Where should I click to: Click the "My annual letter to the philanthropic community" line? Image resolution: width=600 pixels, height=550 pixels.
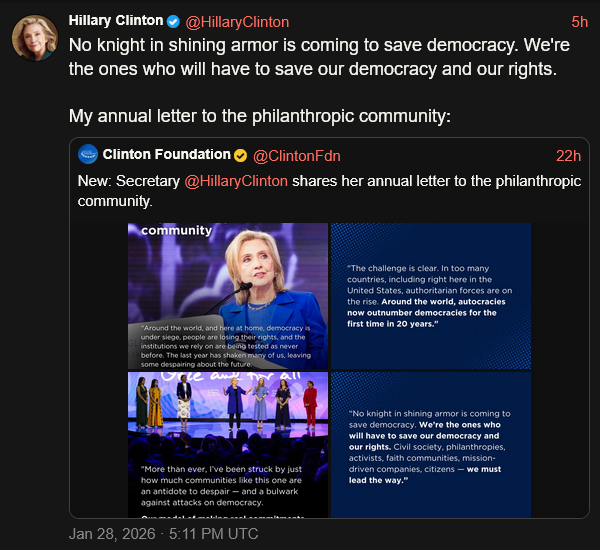click(x=260, y=116)
